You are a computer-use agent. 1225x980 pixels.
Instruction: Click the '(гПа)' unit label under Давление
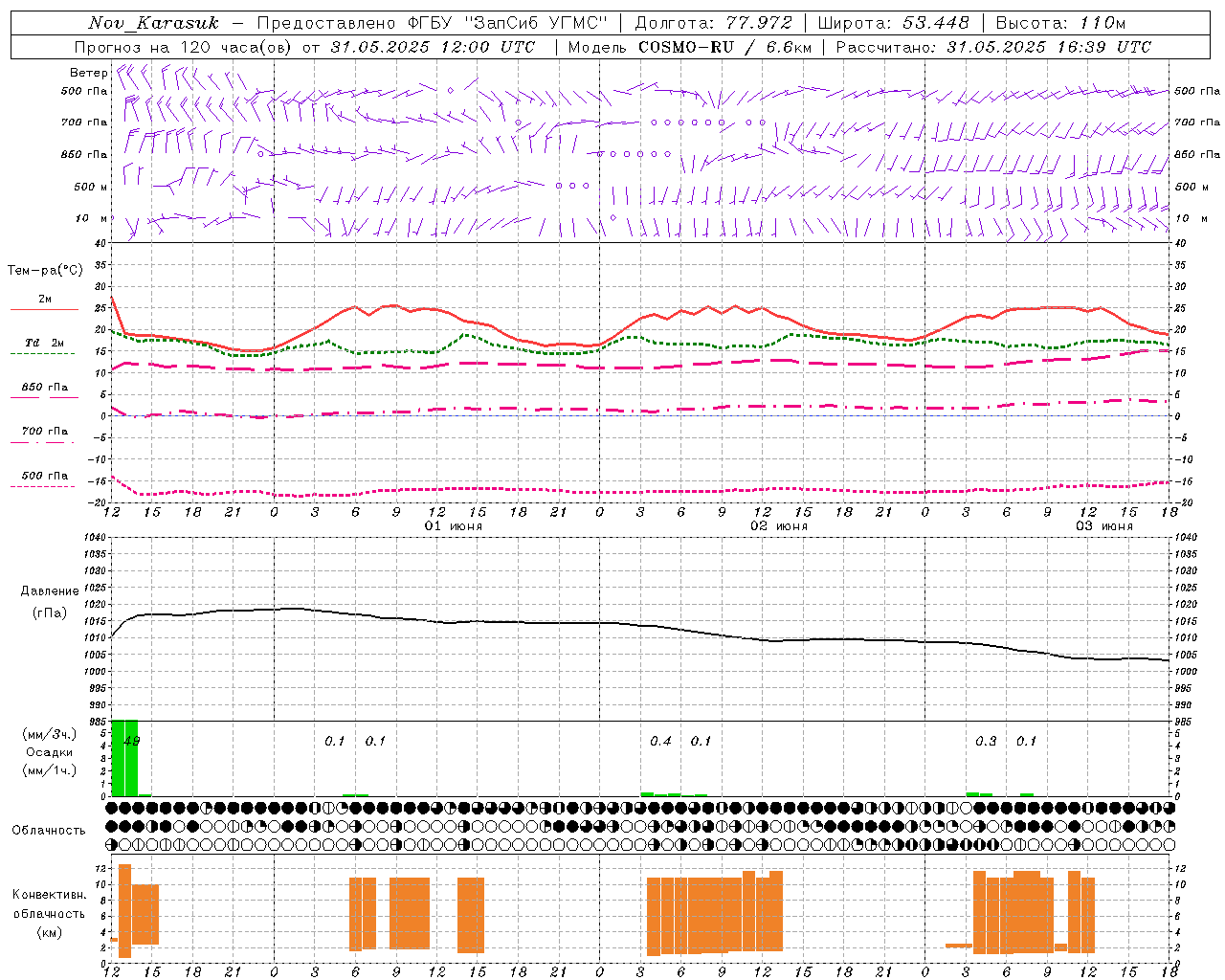coord(49,613)
